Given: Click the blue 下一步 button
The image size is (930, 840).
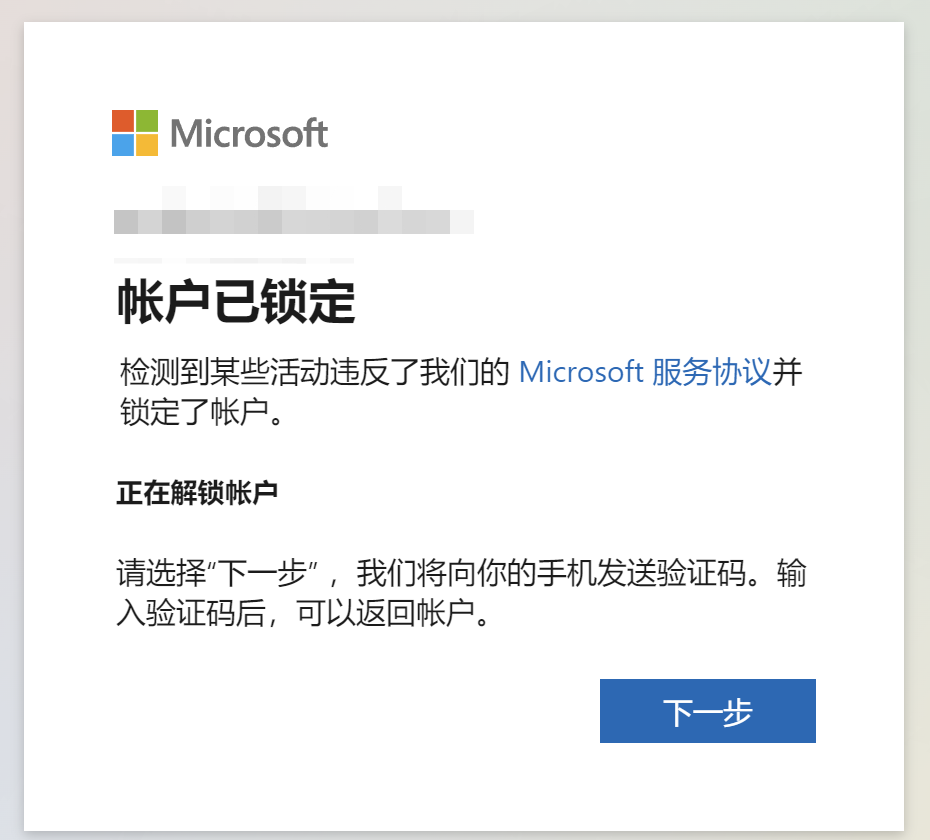Looking at the screenshot, I should 708,711.
